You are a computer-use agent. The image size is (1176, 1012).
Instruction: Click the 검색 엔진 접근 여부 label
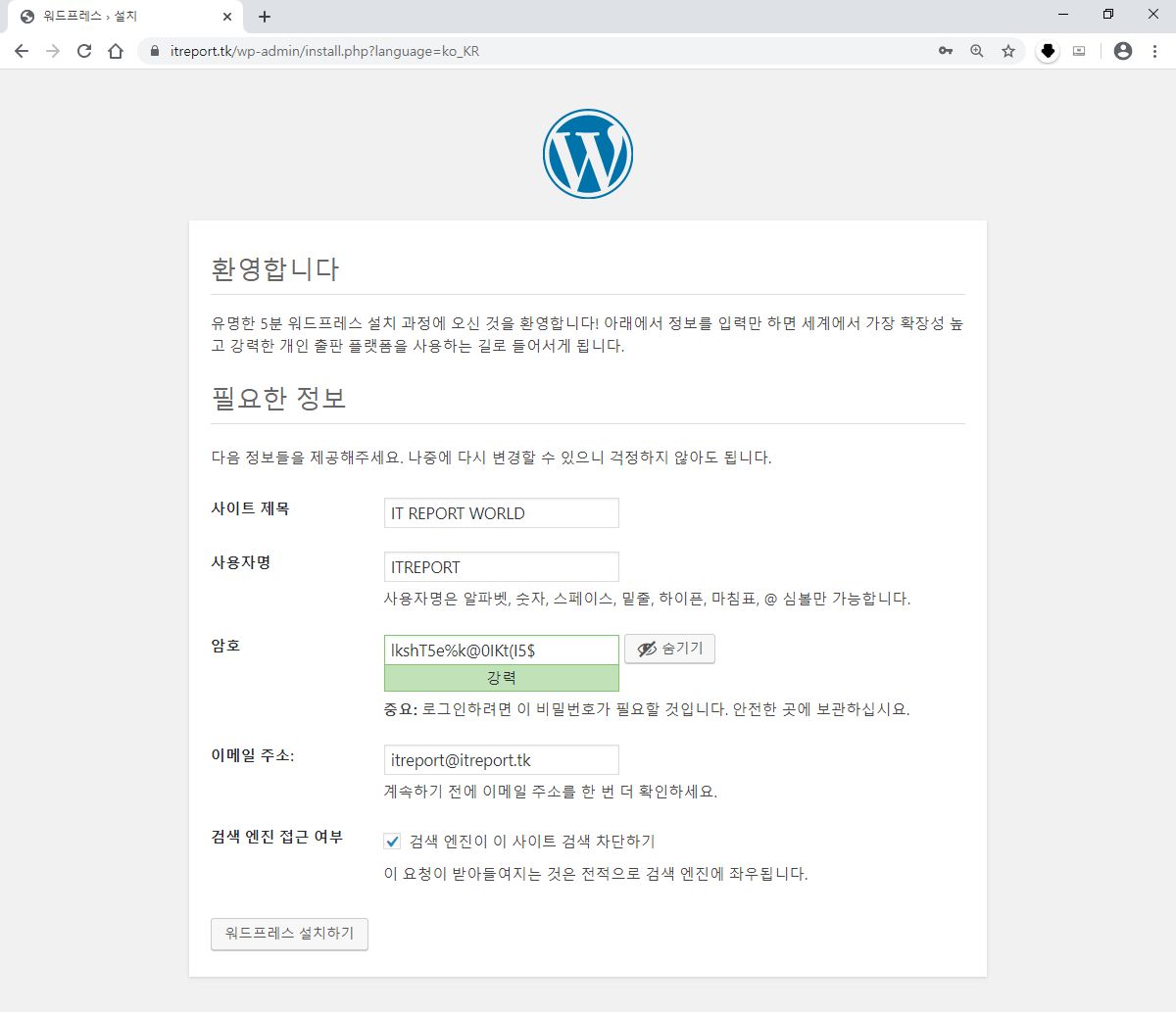pos(277,837)
